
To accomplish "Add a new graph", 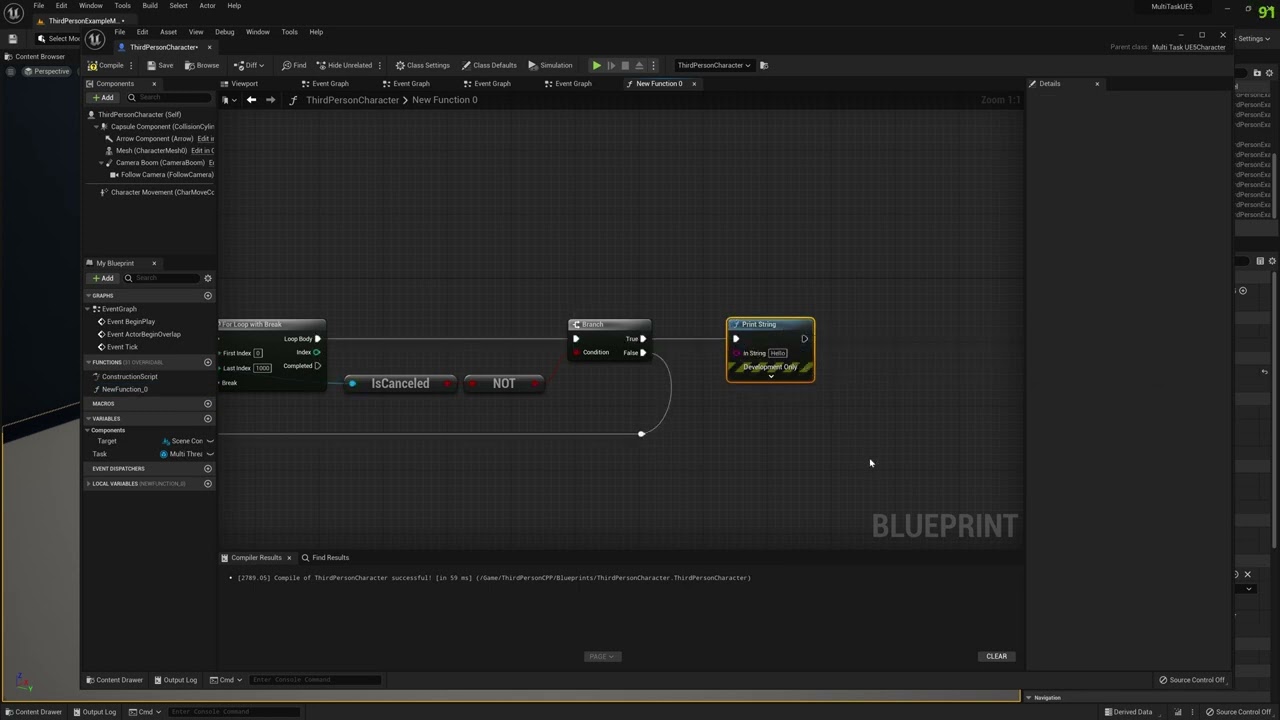I will point(208,296).
